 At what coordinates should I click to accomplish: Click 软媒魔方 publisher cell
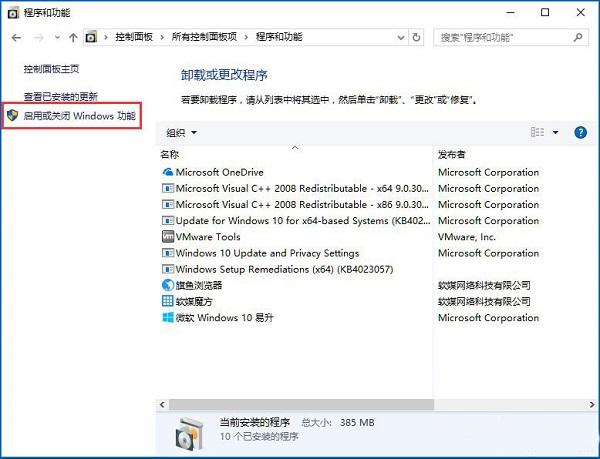[x=484, y=301]
